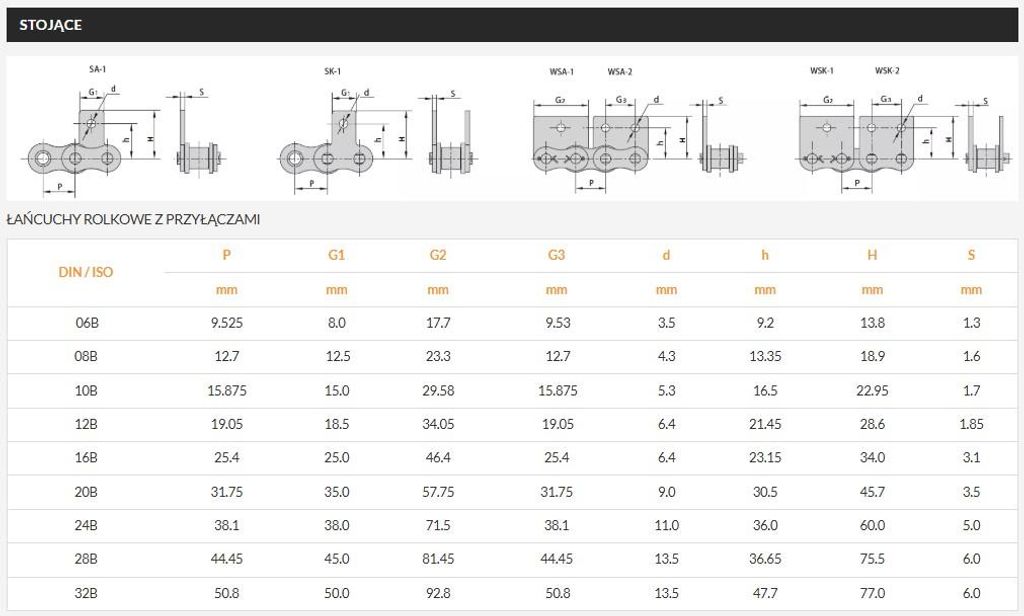Click the S column header

[x=971, y=255]
